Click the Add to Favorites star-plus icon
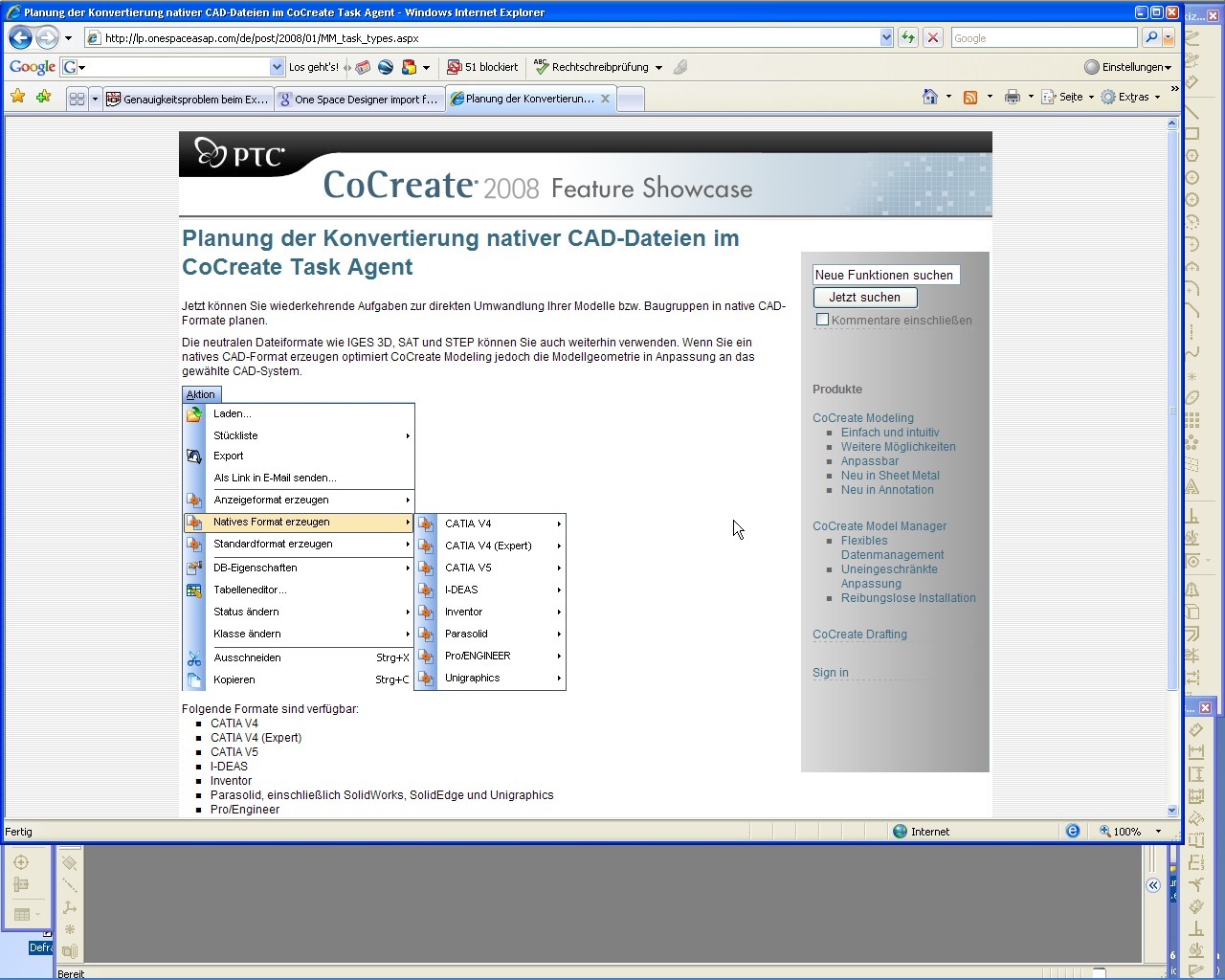Viewport: 1225px width, 980px height. [43, 97]
